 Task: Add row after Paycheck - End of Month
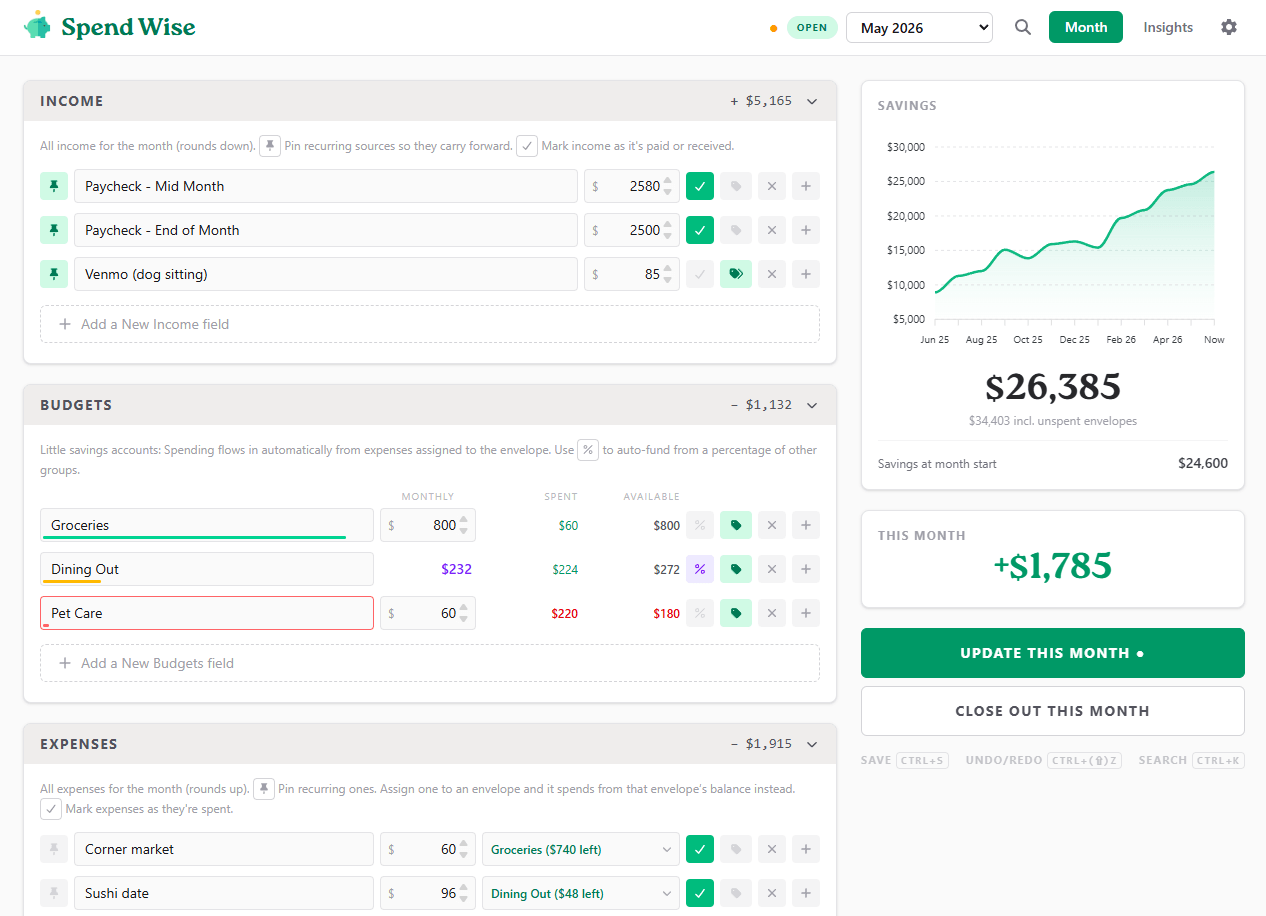click(x=806, y=230)
